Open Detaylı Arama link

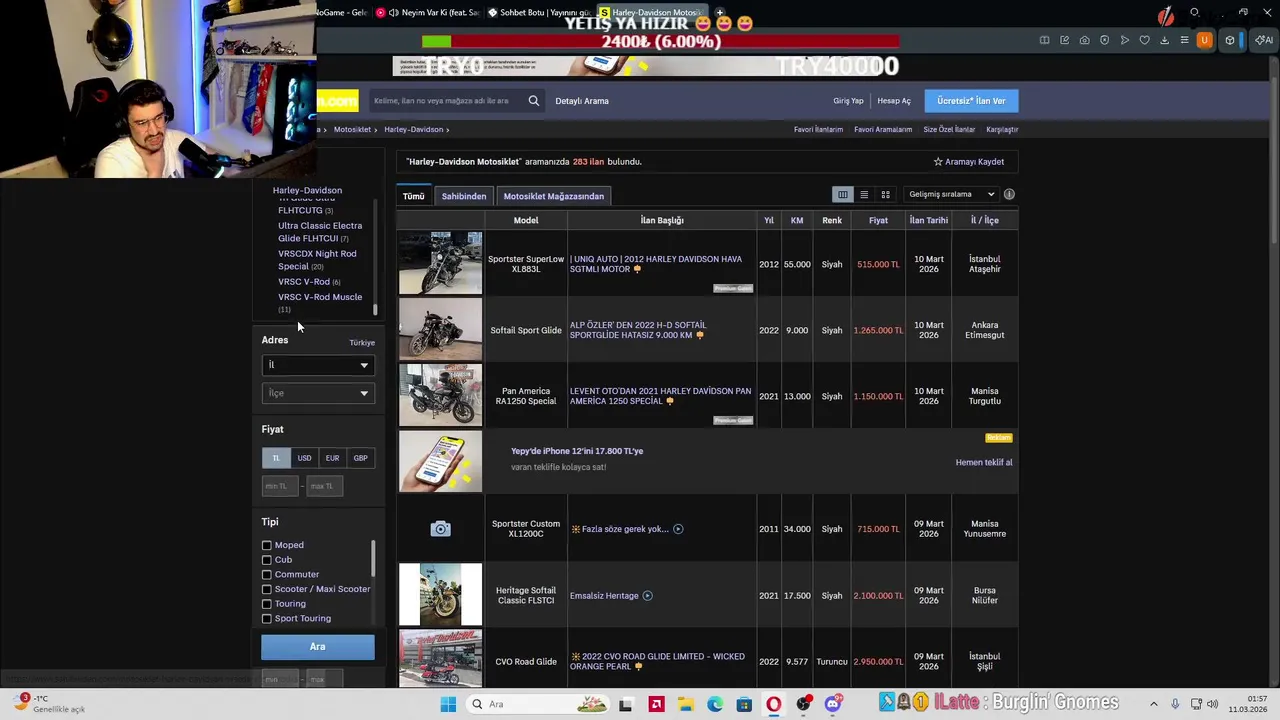582,101
